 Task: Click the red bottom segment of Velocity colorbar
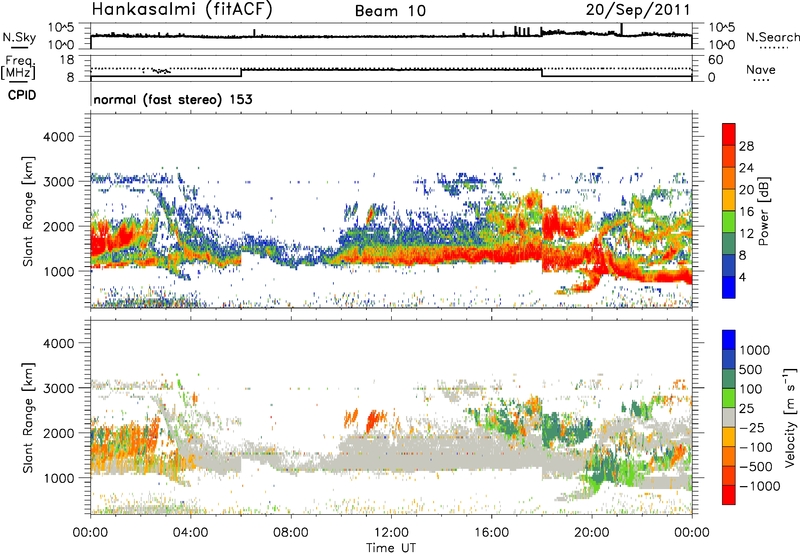[x=729, y=495]
